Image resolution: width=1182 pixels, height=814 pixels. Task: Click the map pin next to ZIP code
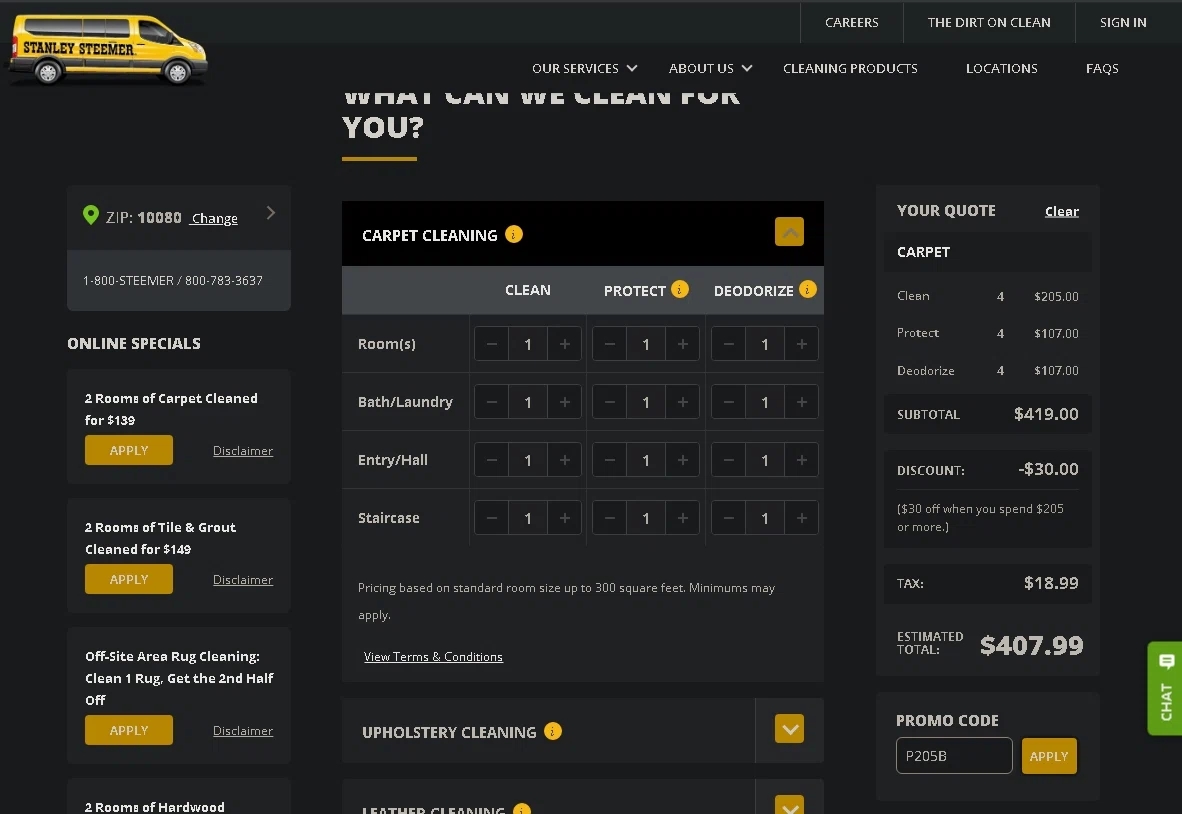coord(90,215)
